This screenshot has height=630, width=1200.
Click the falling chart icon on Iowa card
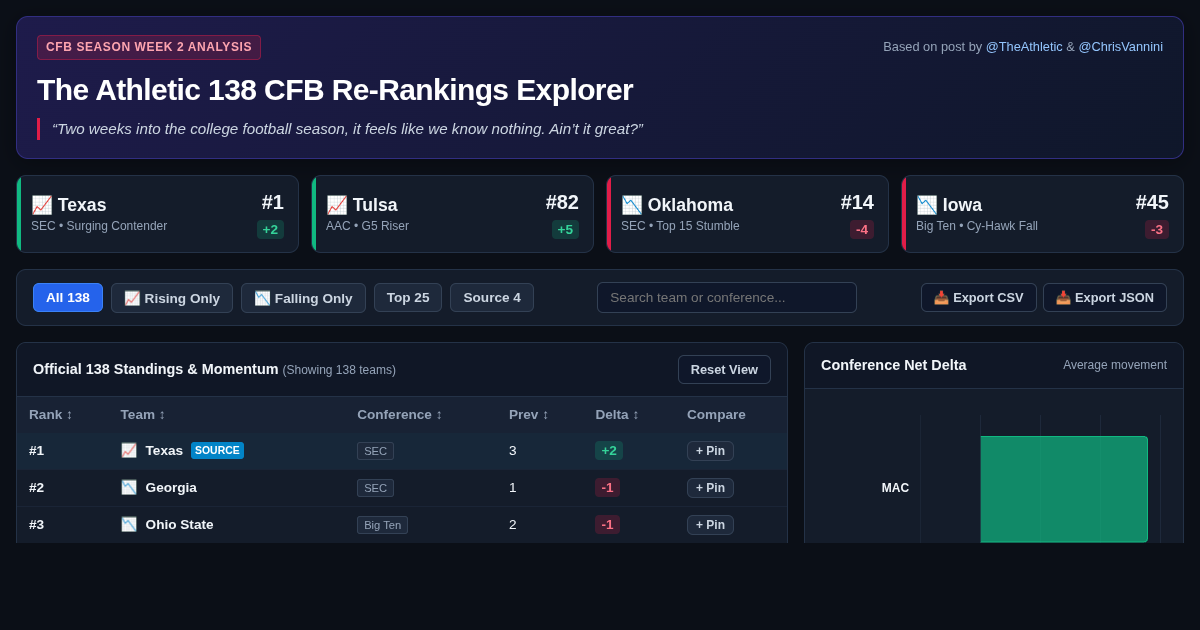coord(927,205)
